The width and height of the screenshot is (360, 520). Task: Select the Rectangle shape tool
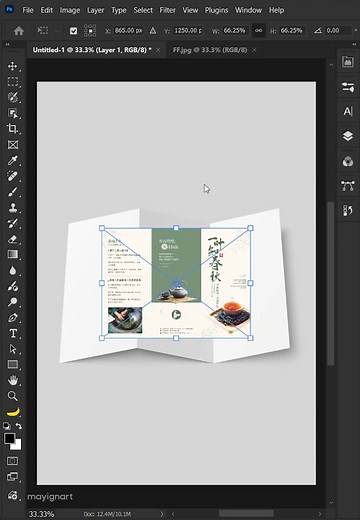pos(13,364)
